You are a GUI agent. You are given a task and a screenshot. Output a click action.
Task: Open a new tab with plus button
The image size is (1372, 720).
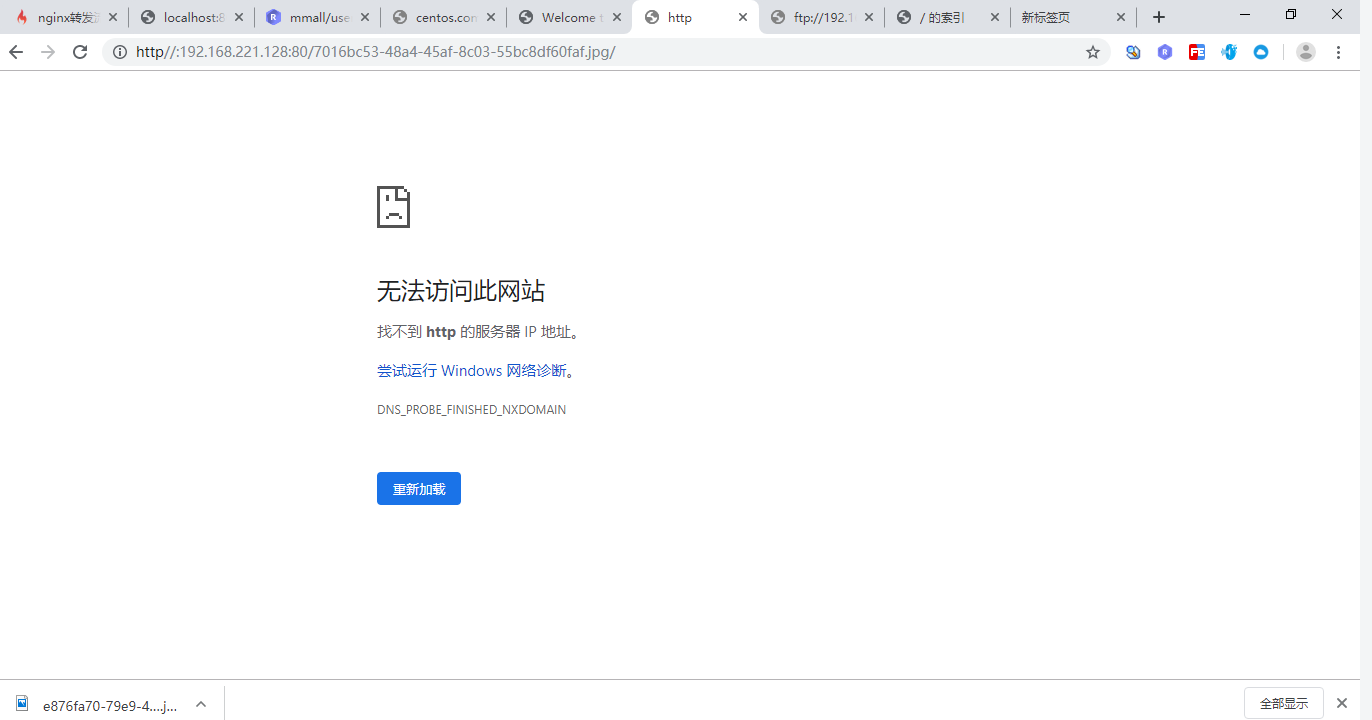tap(1159, 17)
